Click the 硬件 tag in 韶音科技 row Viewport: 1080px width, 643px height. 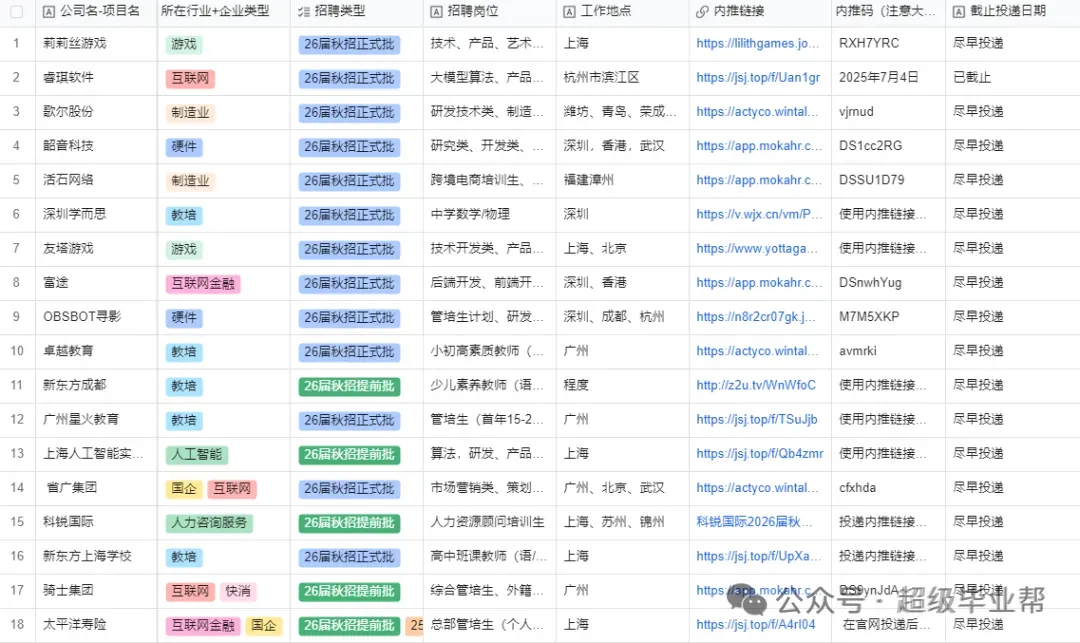[184, 147]
